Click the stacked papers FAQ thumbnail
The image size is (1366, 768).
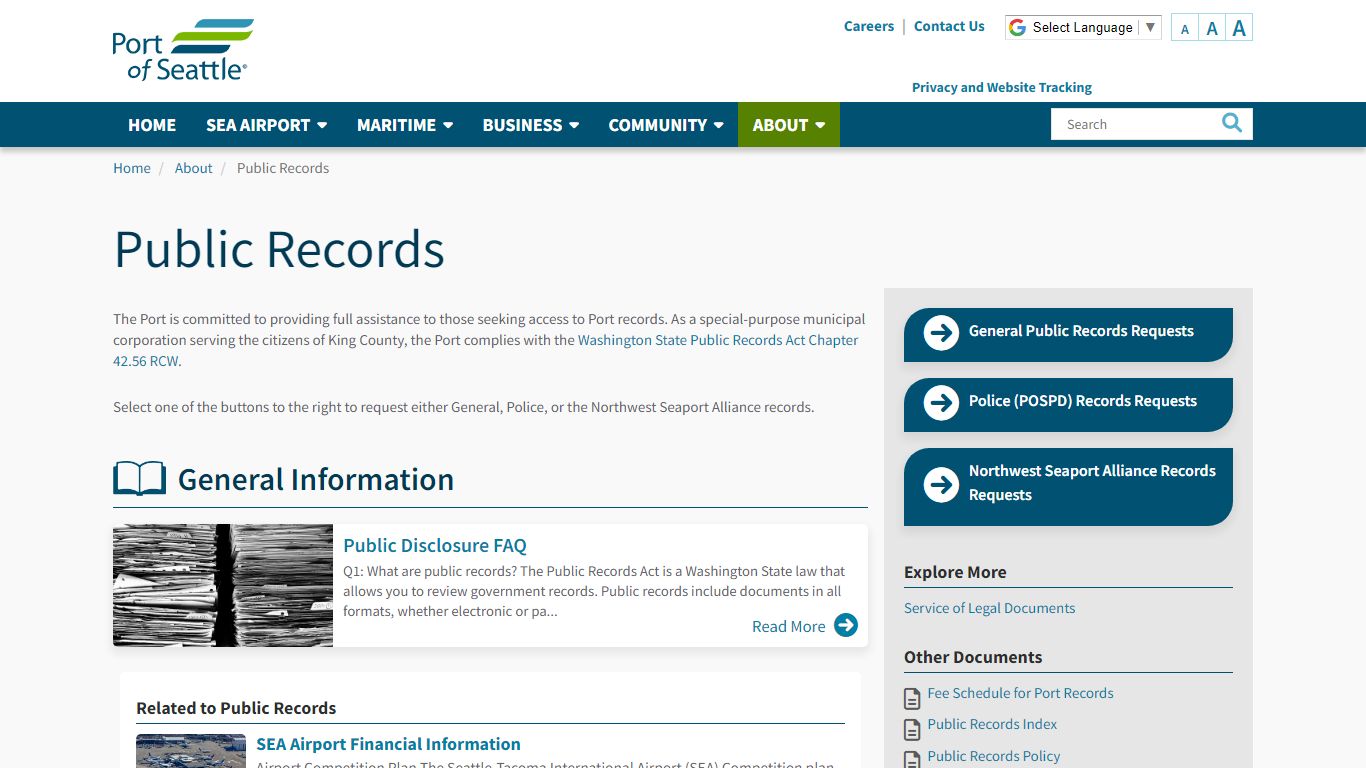[223, 585]
